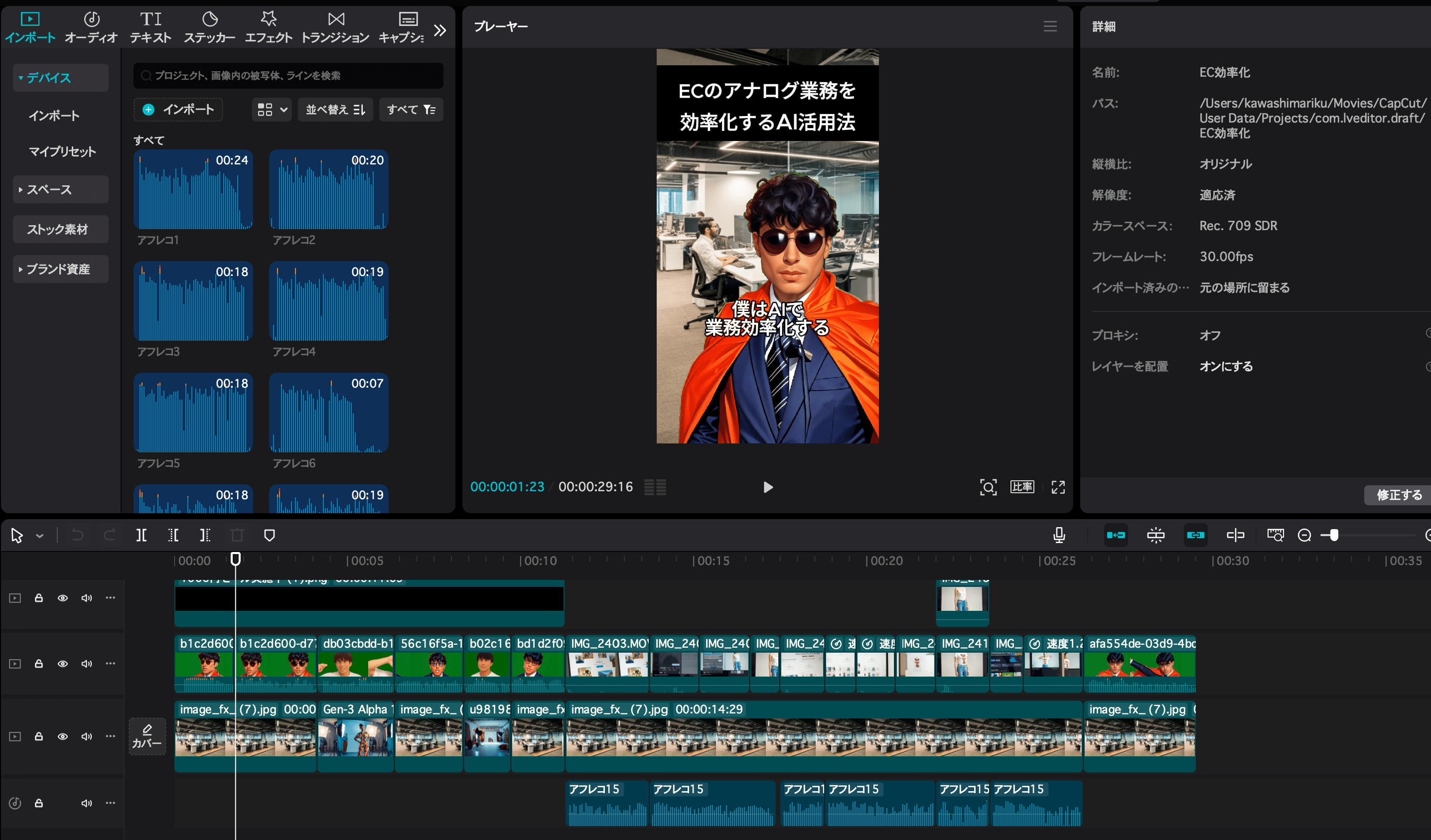Open the grid view layout dropdown

click(x=272, y=110)
